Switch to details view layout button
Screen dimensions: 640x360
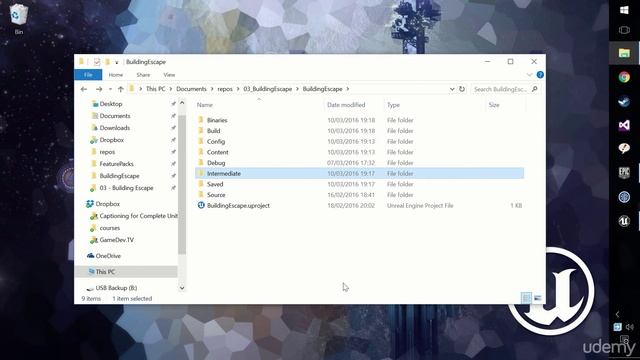527,298
